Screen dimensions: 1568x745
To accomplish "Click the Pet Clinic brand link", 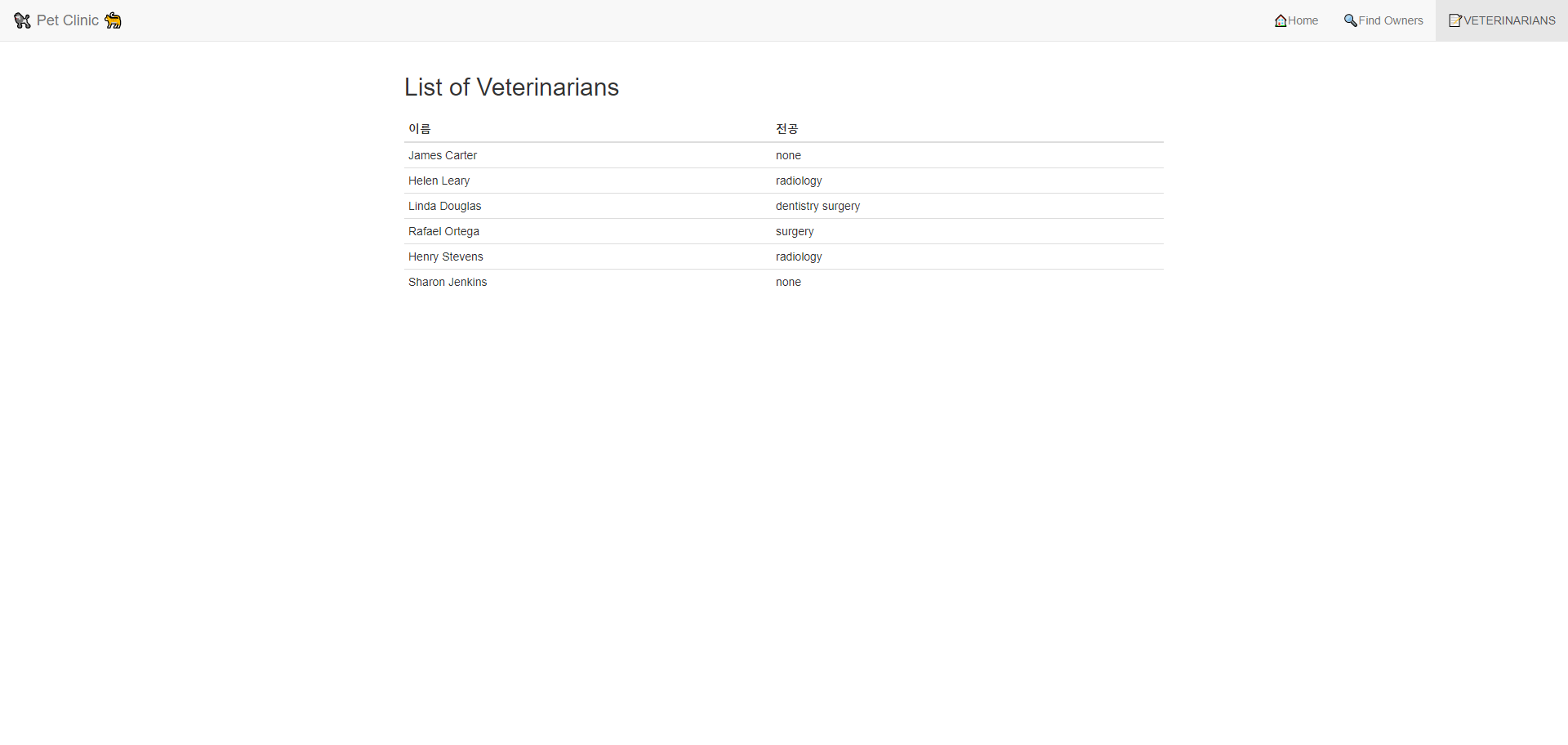I will point(68,20).
